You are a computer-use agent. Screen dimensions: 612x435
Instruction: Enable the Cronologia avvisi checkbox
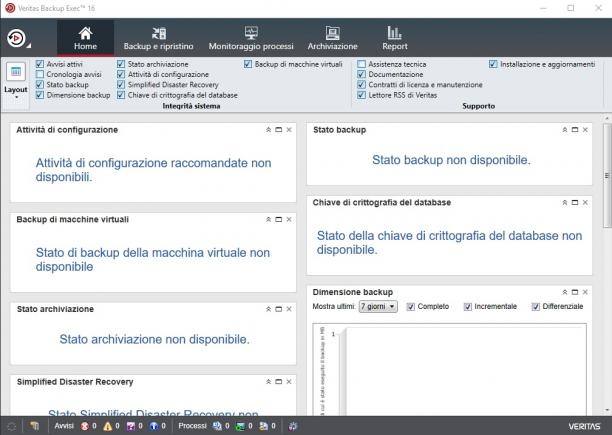click(x=40, y=74)
